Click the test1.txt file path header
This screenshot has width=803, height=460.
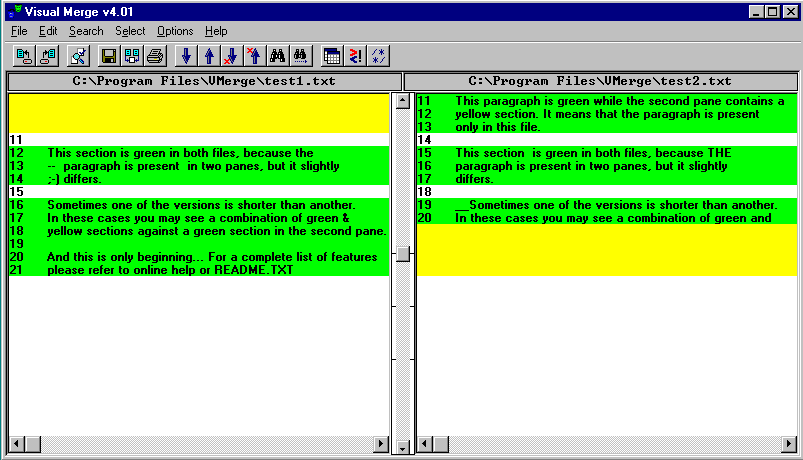point(204,81)
